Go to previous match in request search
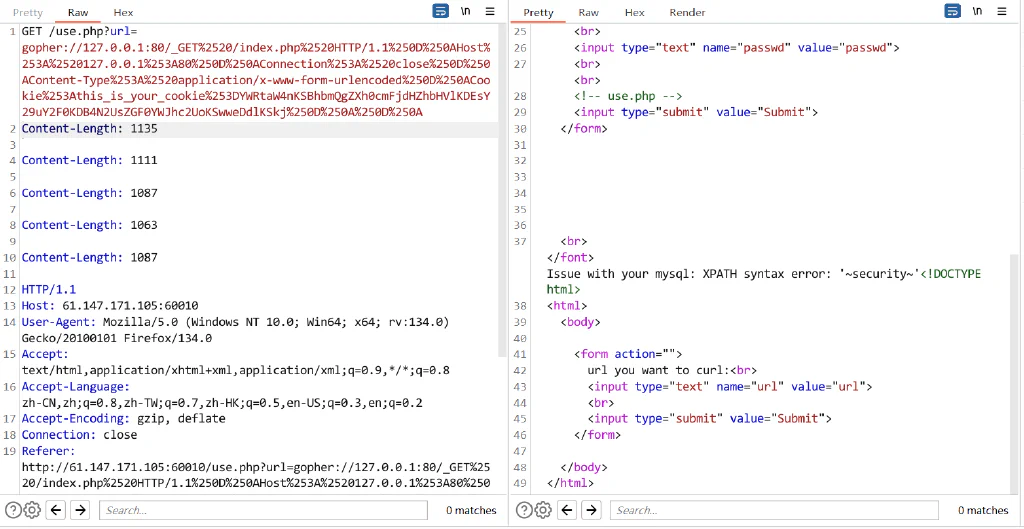Viewport: 1024px width, 529px height. tap(56, 510)
